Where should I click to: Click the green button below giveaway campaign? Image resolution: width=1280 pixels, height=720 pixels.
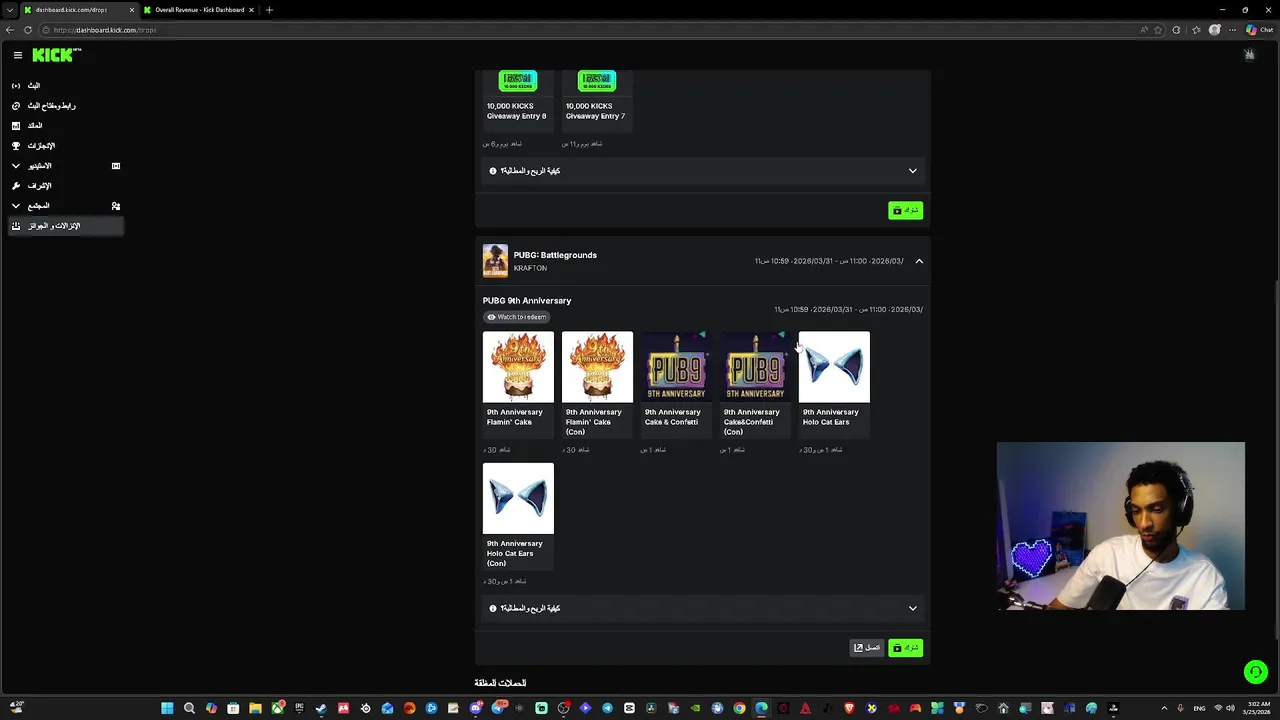point(905,210)
